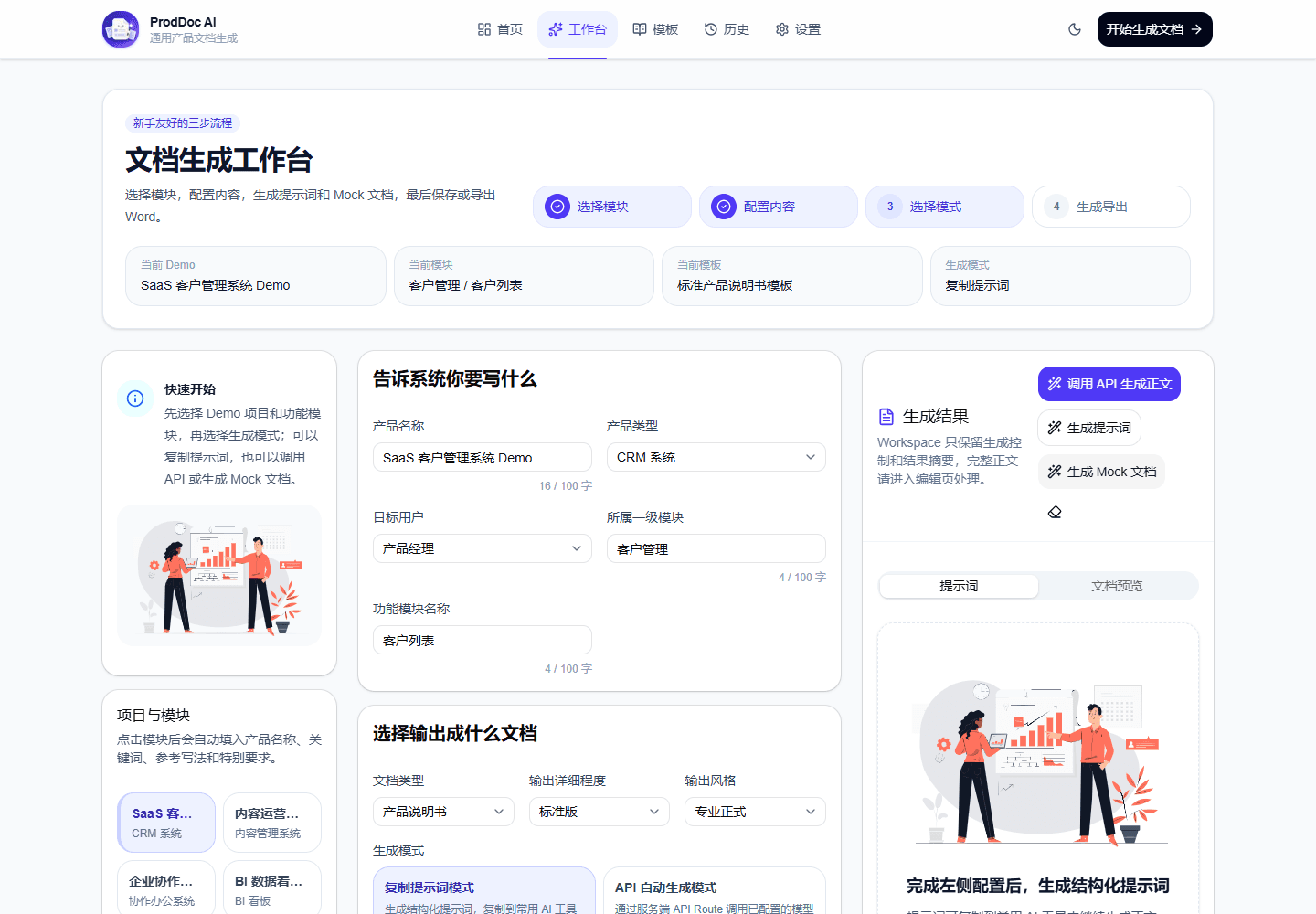The image size is (1316, 914).
Task: Switch to the 提示词 tab
Action: point(959,586)
